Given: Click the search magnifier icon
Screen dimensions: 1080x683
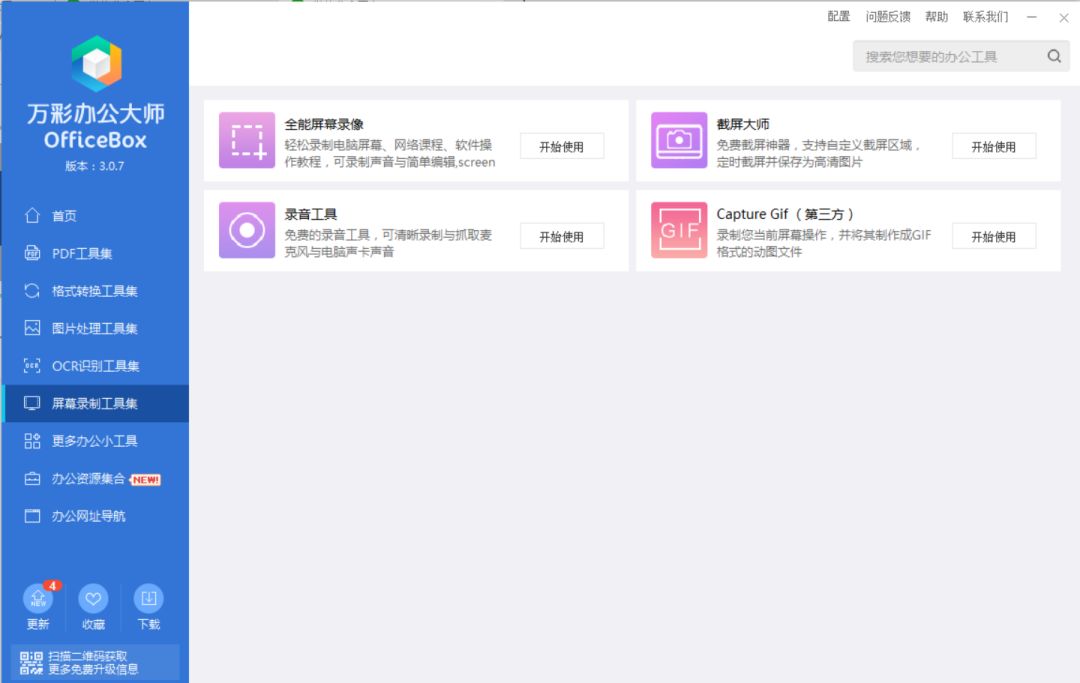Looking at the screenshot, I should pyautogui.click(x=1054, y=56).
